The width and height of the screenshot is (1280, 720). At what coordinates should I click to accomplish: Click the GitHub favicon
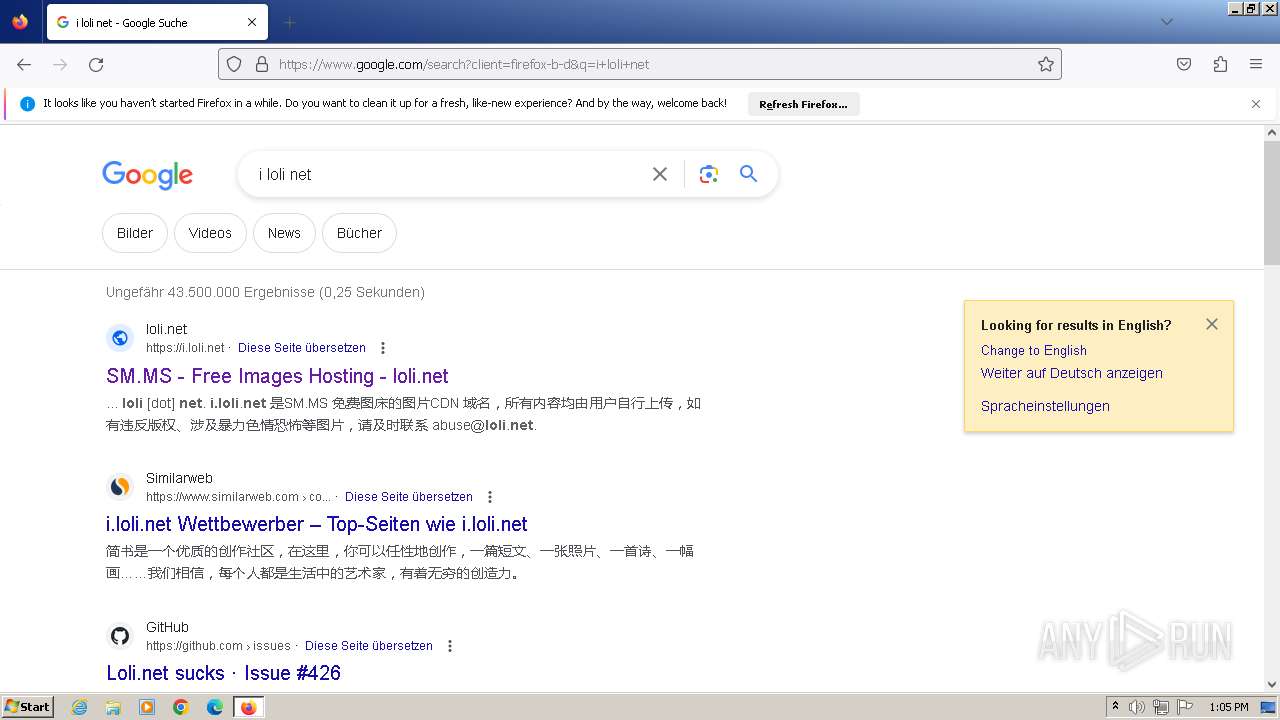120,636
